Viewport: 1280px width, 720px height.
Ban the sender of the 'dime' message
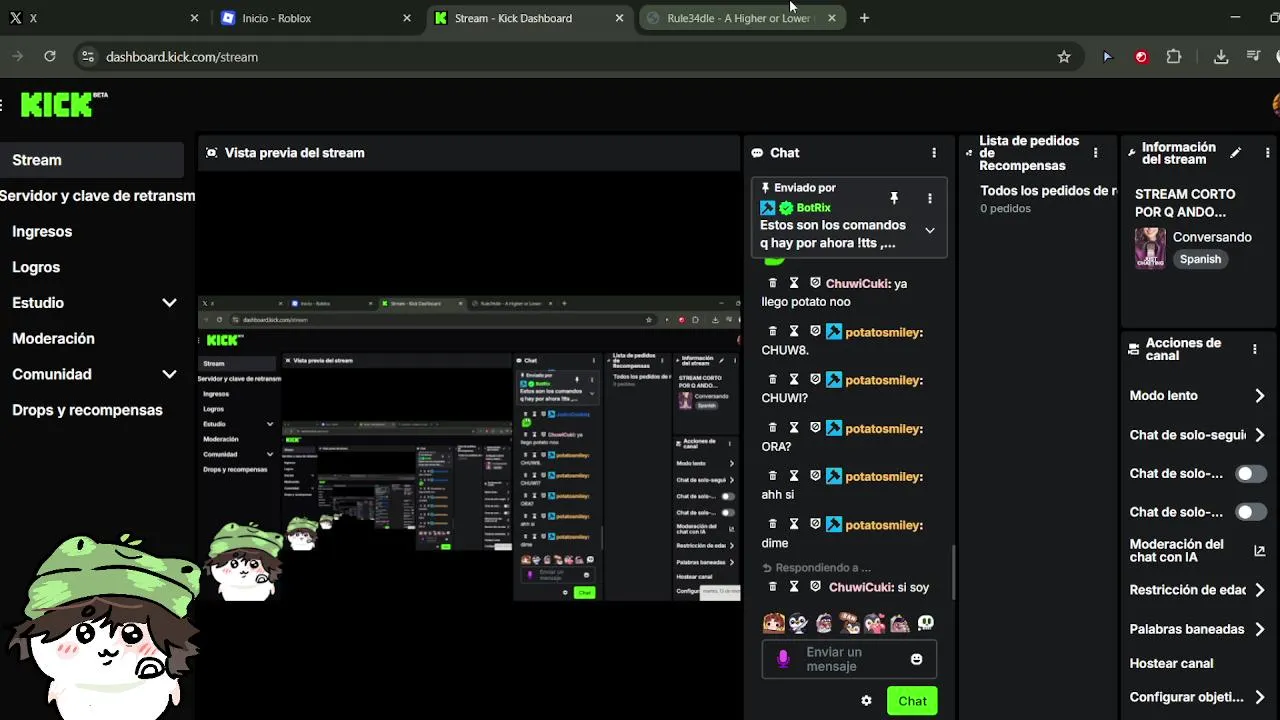pyautogui.click(x=815, y=524)
